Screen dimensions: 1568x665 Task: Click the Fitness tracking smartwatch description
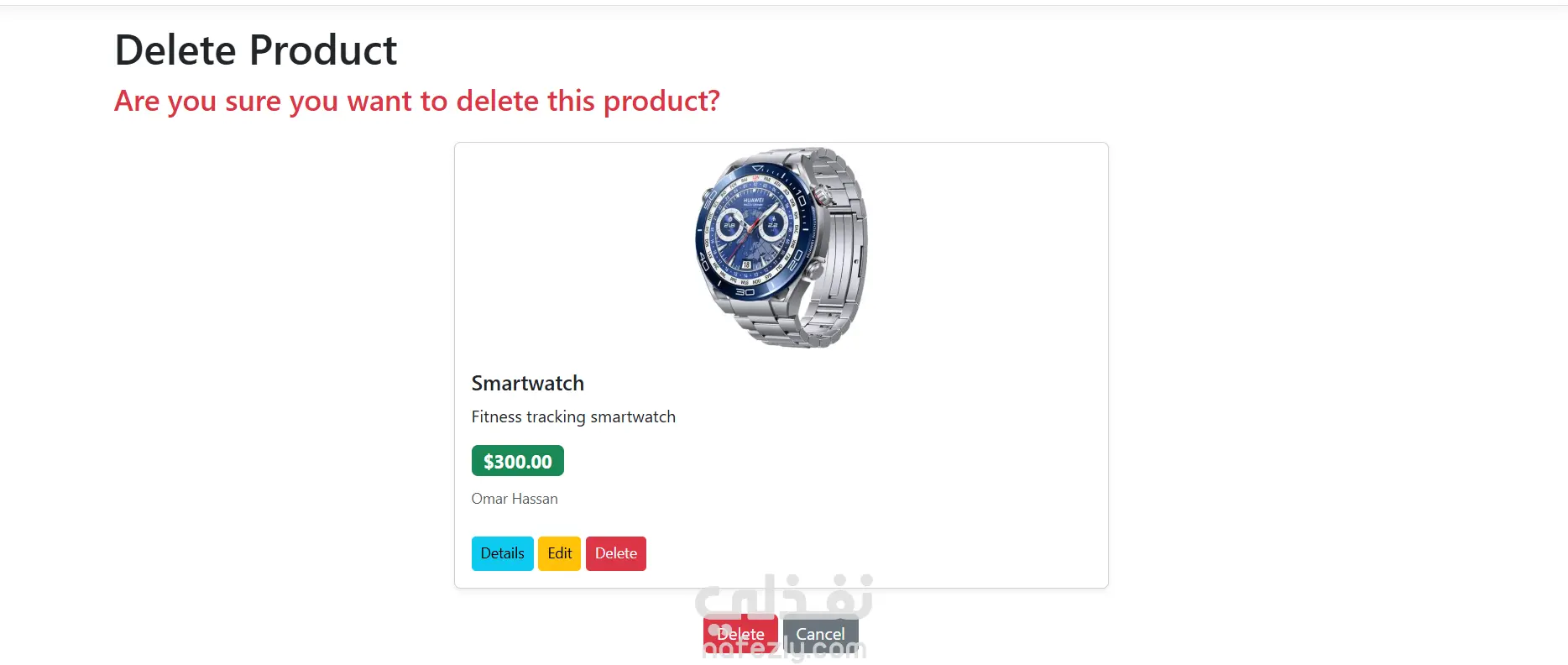tap(573, 416)
